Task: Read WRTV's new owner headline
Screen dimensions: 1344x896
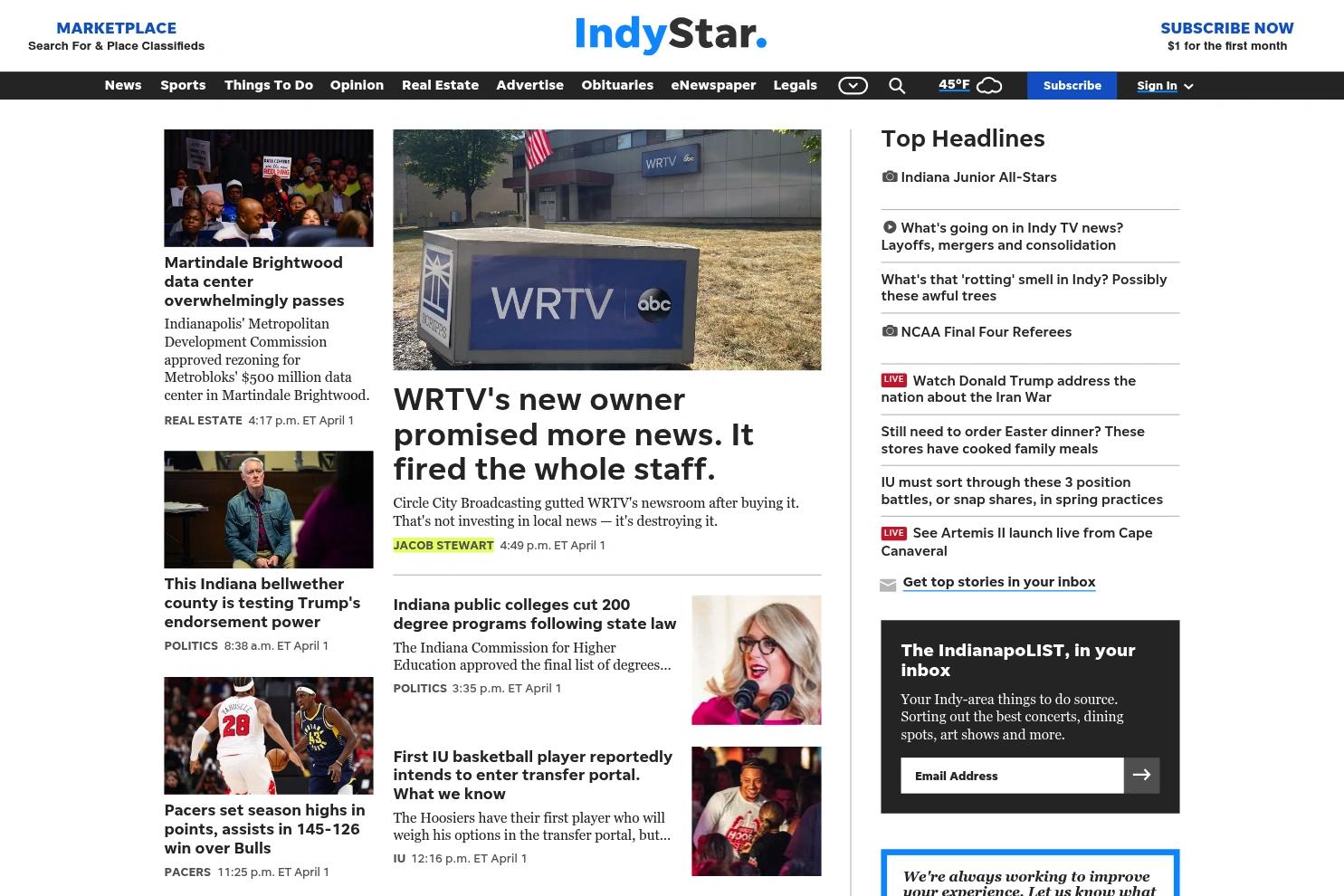Action: click(x=573, y=434)
